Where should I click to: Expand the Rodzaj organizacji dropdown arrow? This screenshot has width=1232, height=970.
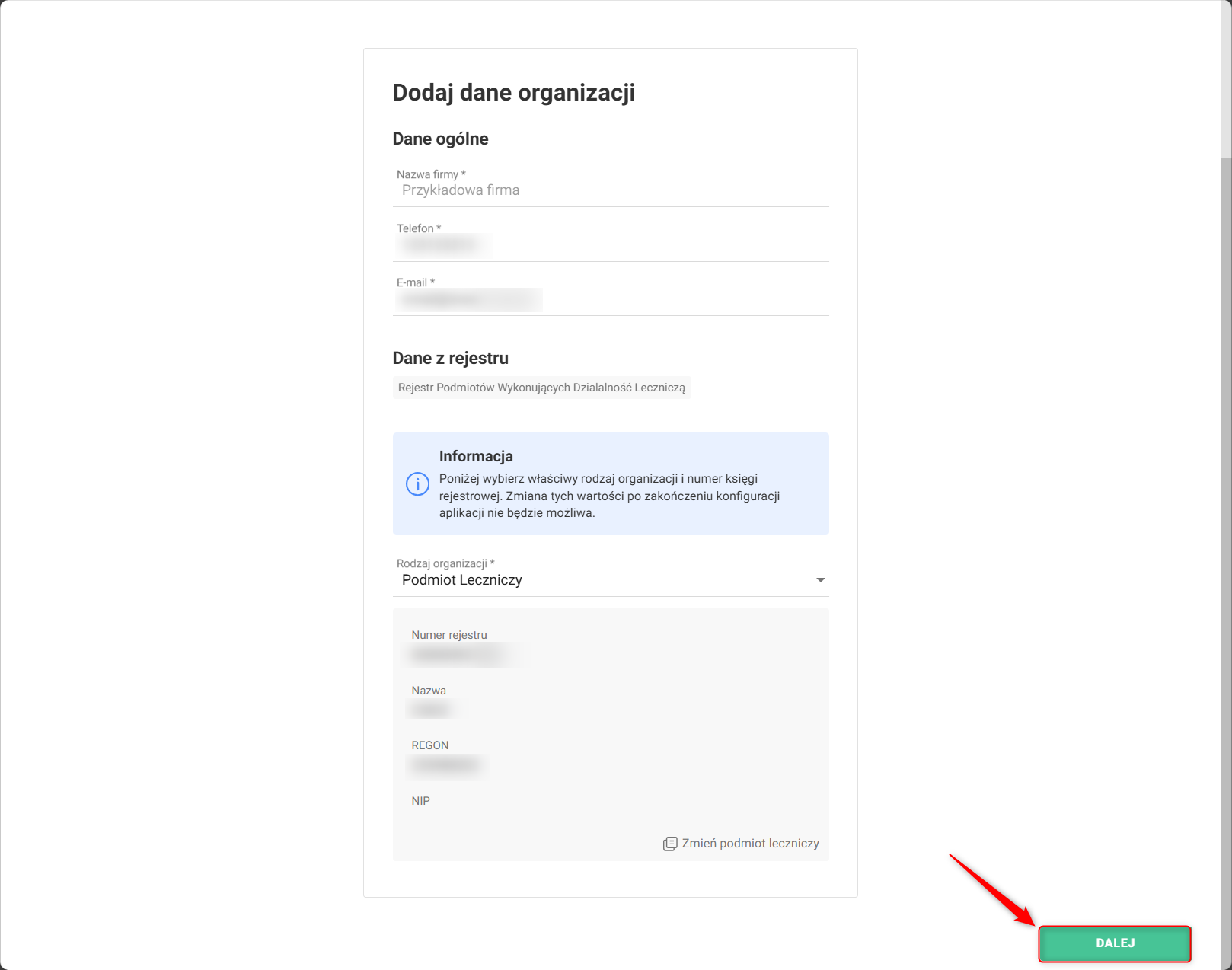(820, 580)
